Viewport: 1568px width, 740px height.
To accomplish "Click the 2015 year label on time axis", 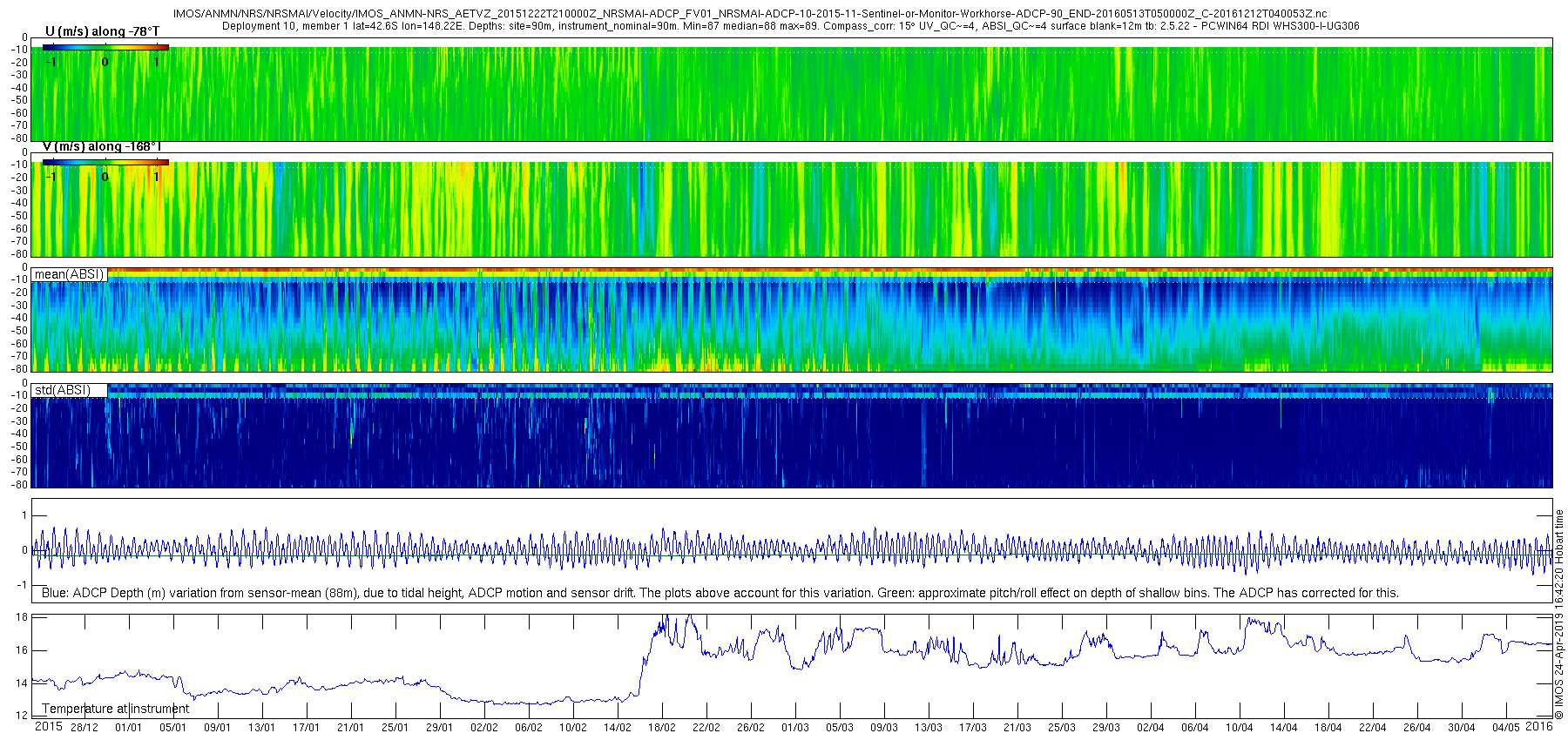I will pyautogui.click(x=48, y=727).
